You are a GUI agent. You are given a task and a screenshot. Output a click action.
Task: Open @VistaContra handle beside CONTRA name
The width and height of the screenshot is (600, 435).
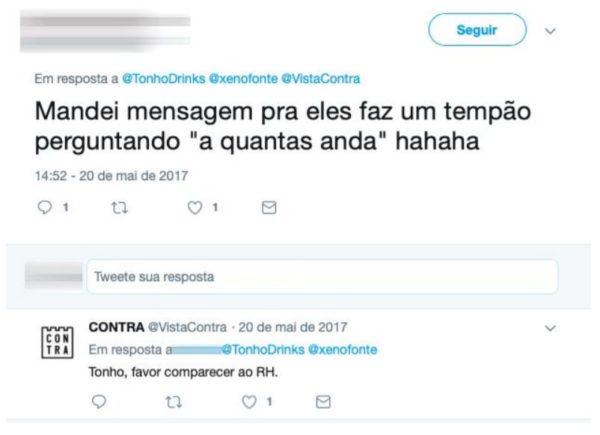point(187,327)
